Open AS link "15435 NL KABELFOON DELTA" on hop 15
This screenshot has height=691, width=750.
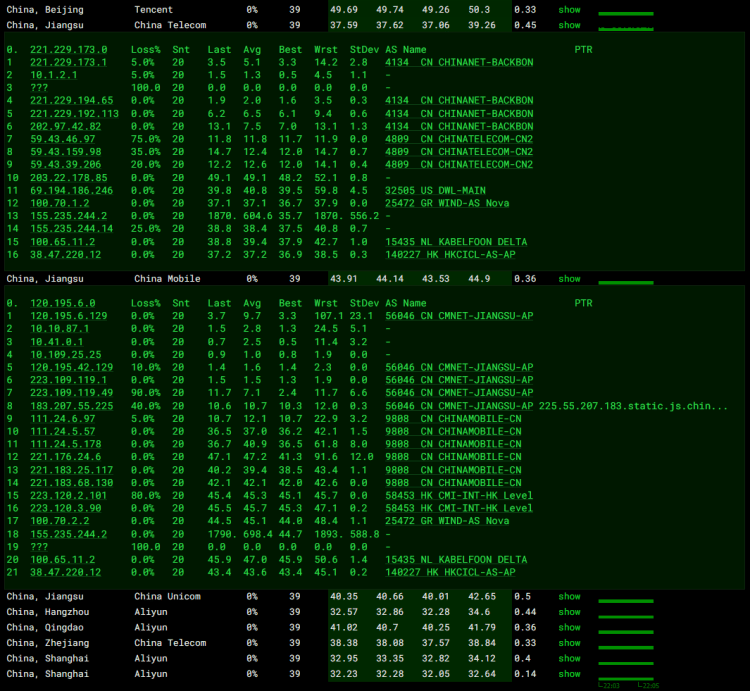(x=456, y=242)
